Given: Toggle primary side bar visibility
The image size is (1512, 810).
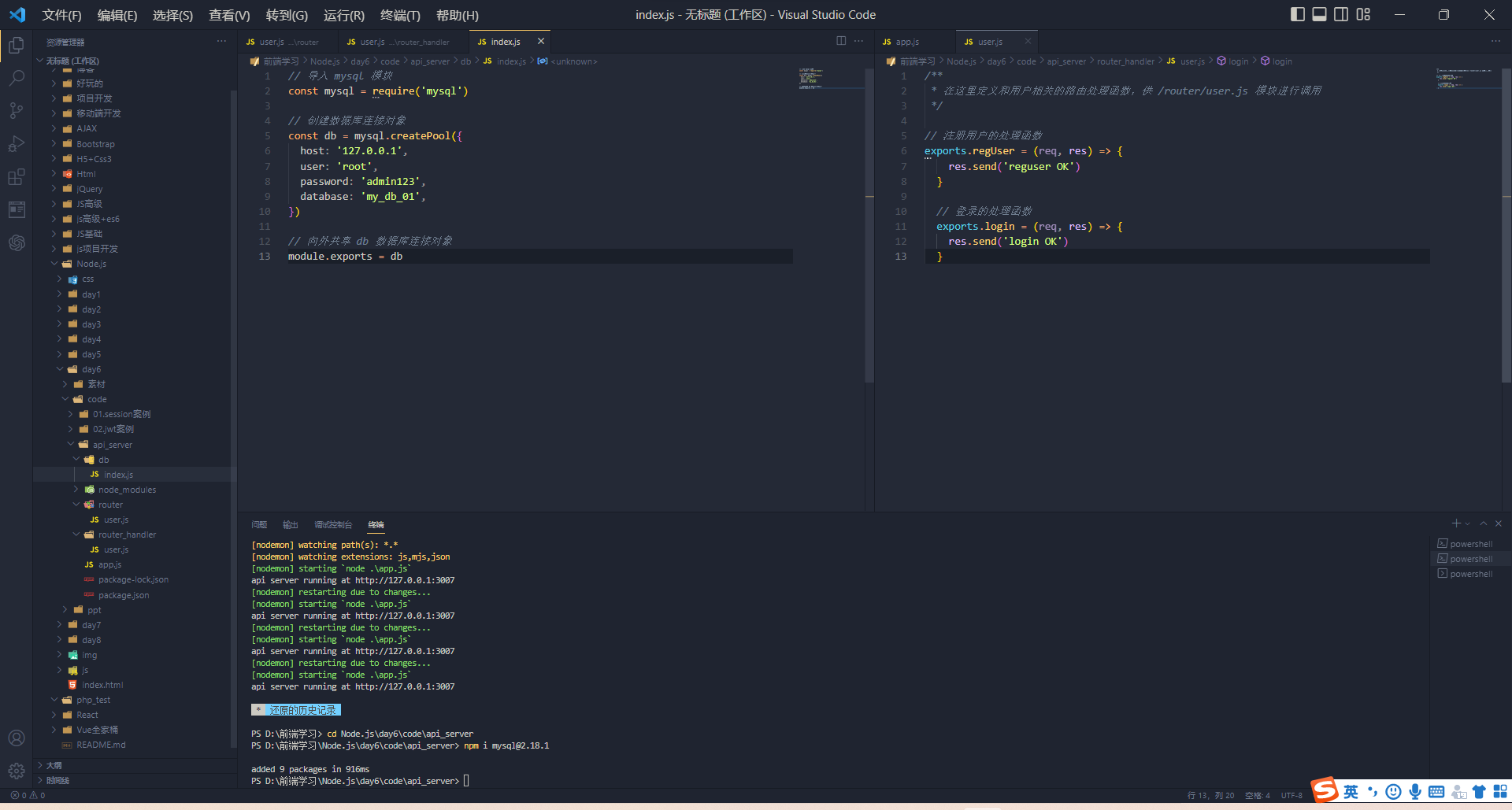Looking at the screenshot, I should coord(1297,14).
